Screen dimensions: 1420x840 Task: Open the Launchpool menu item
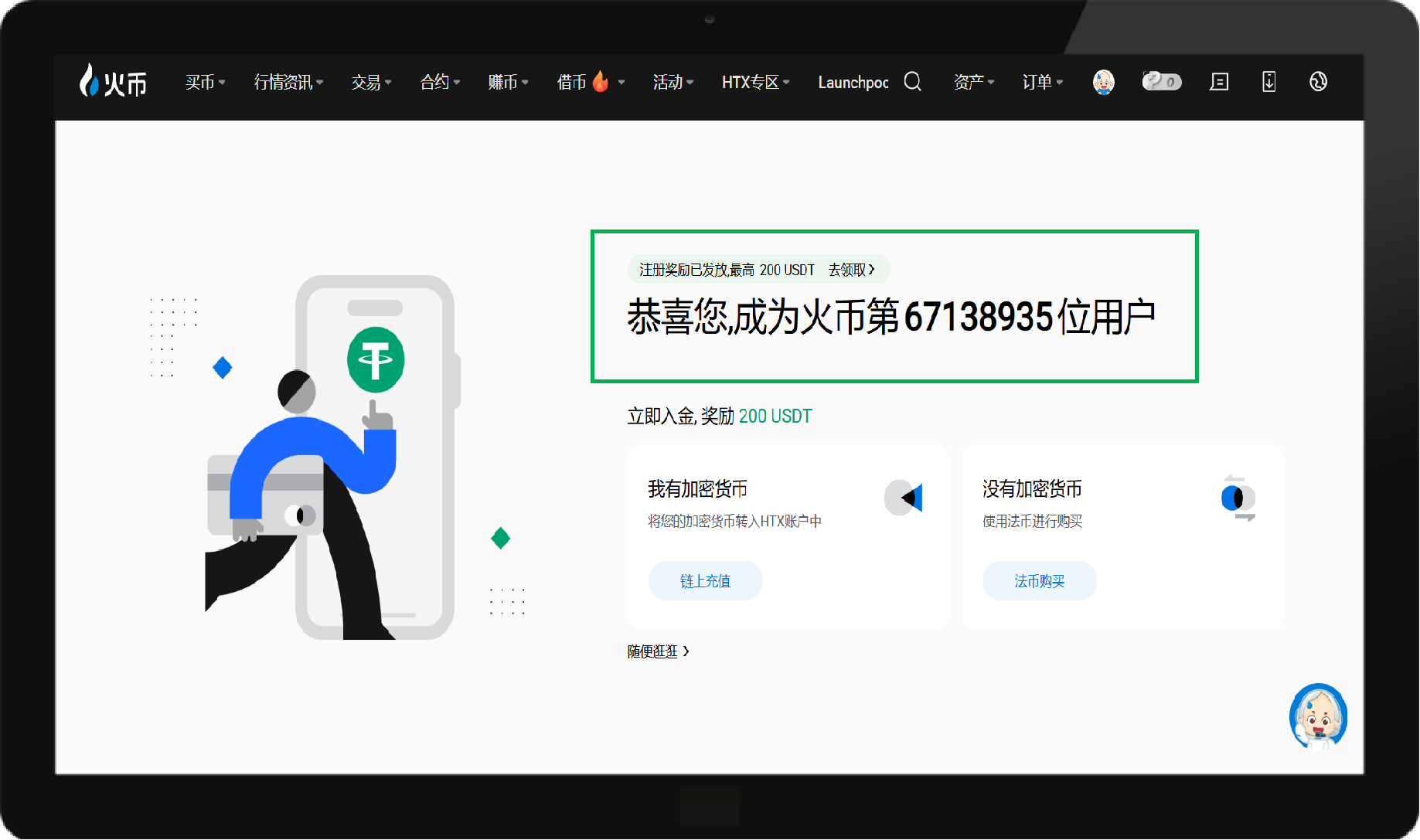coord(853,82)
